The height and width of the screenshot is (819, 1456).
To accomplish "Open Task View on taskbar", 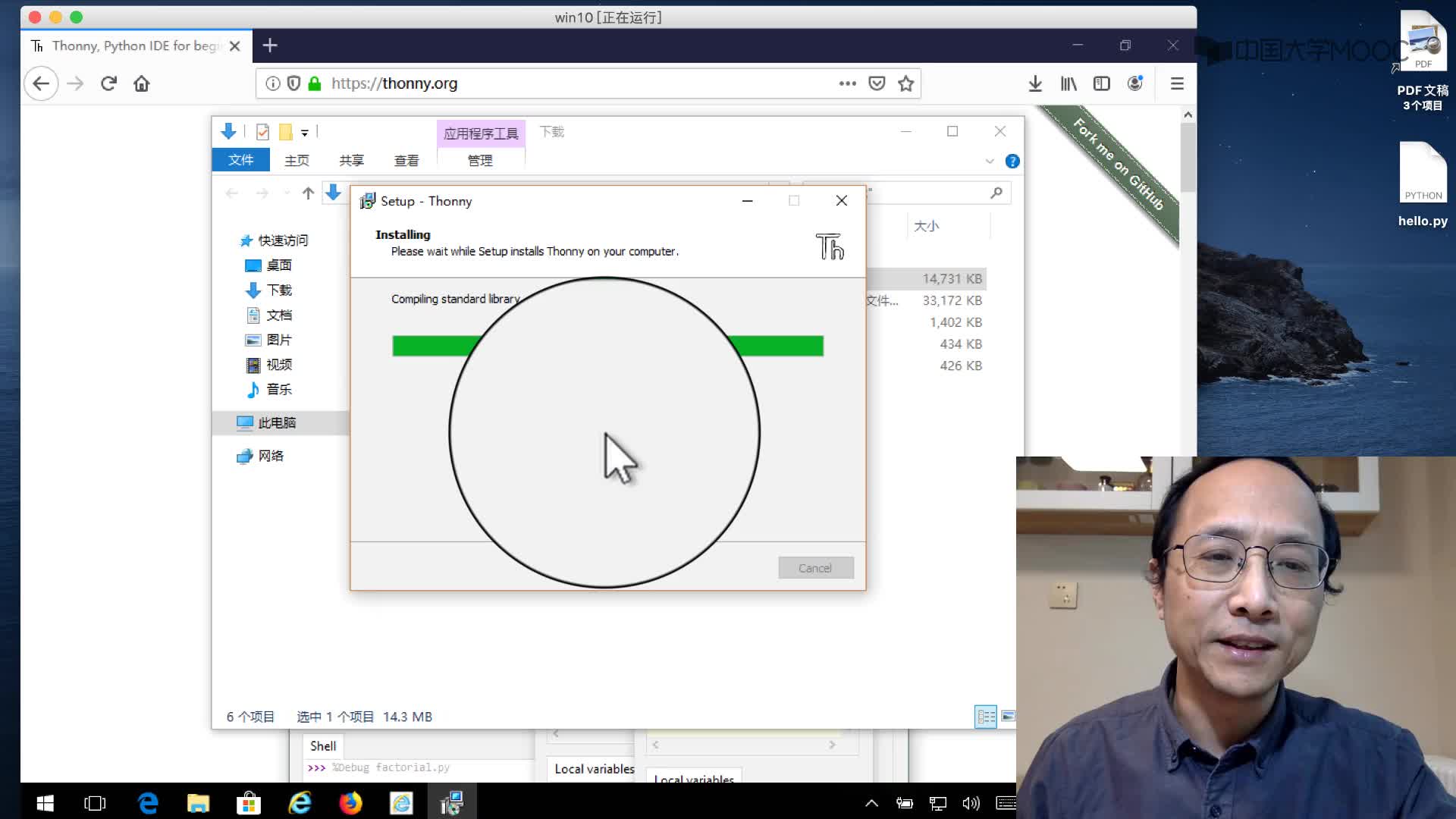I will (x=96, y=803).
